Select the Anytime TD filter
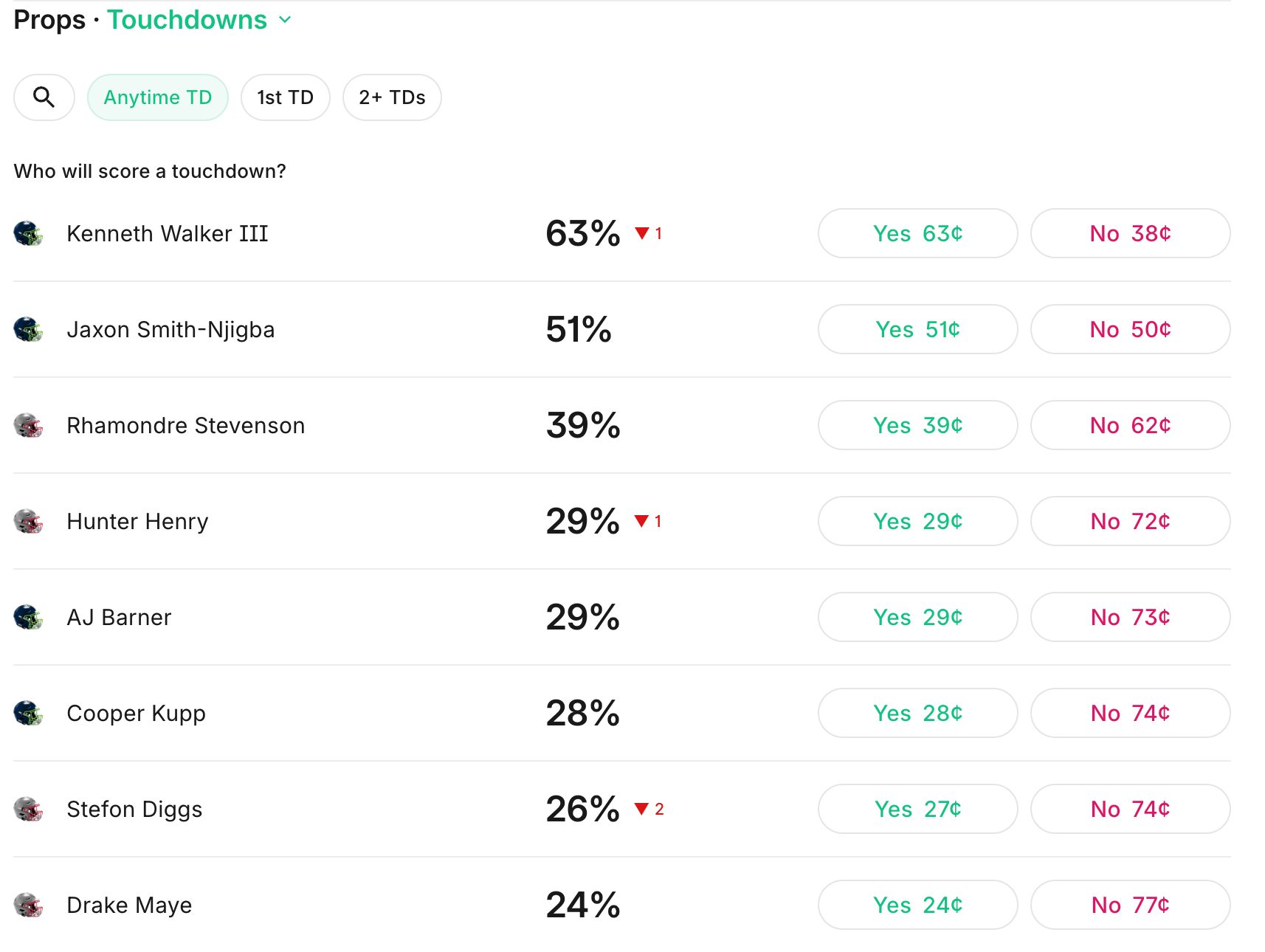The image size is (1265, 952). coord(157,97)
